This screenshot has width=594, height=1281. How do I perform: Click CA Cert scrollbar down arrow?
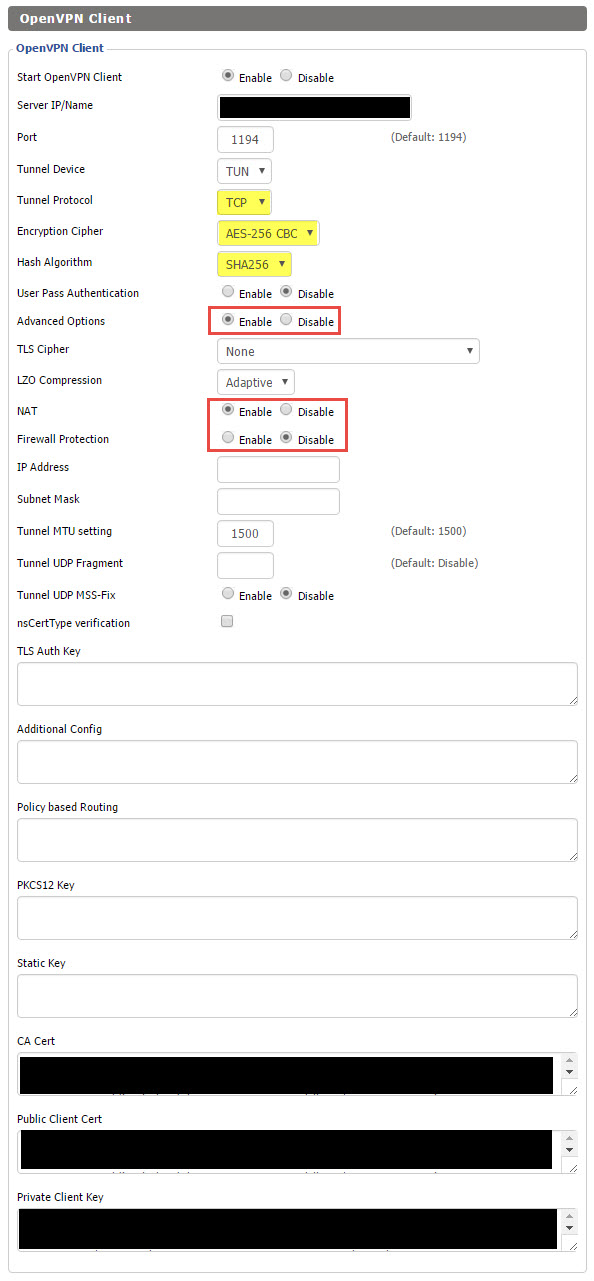click(x=570, y=1071)
